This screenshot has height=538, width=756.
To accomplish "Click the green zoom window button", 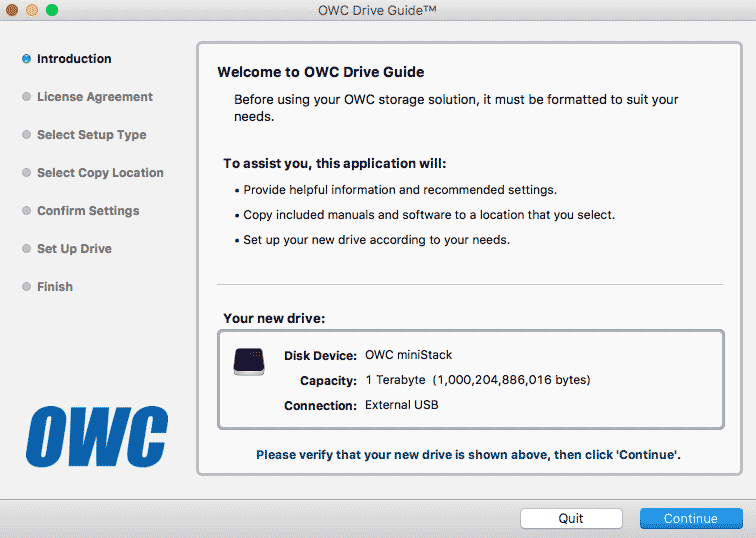I will point(51,10).
